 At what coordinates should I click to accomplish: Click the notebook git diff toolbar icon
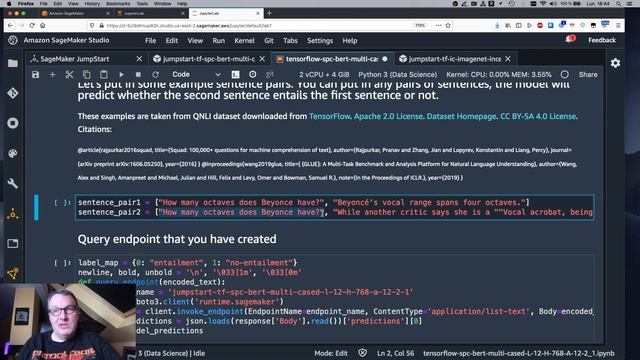pyautogui.click(x=270, y=74)
